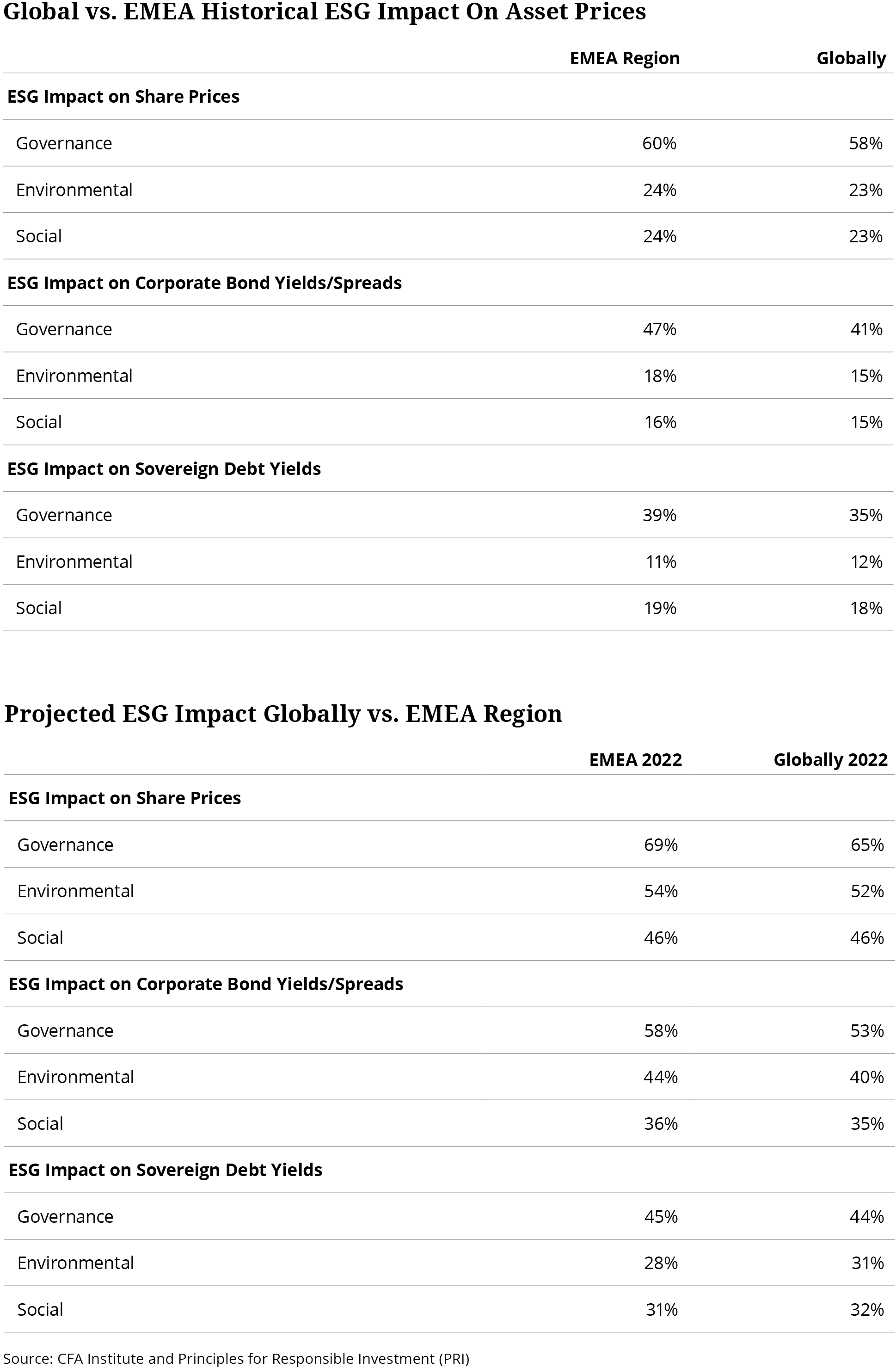The height and width of the screenshot is (1368, 896).
Task: Select the source citation text at bottom
Action: pyautogui.click(x=236, y=1359)
